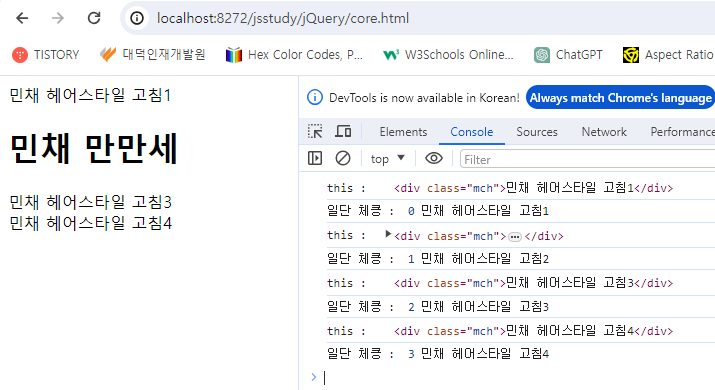This screenshot has height=390, width=715.
Task: Click page text 민채 헤어스타일 고침3
Action: (x=91, y=202)
